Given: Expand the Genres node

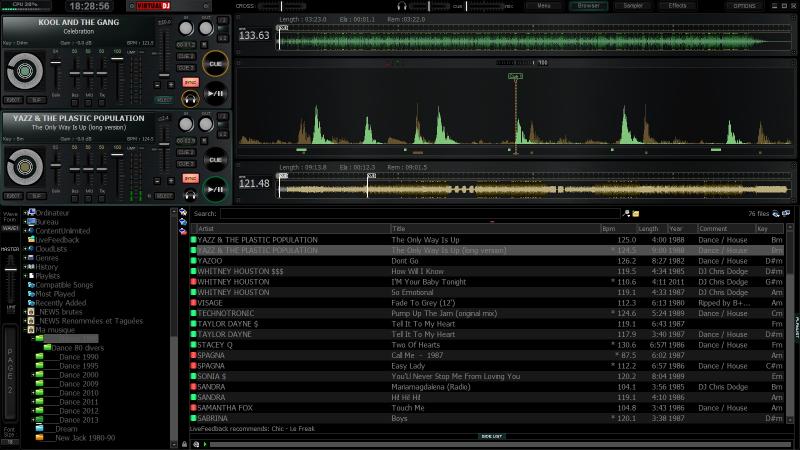Looking at the screenshot, I should tap(25, 258).
